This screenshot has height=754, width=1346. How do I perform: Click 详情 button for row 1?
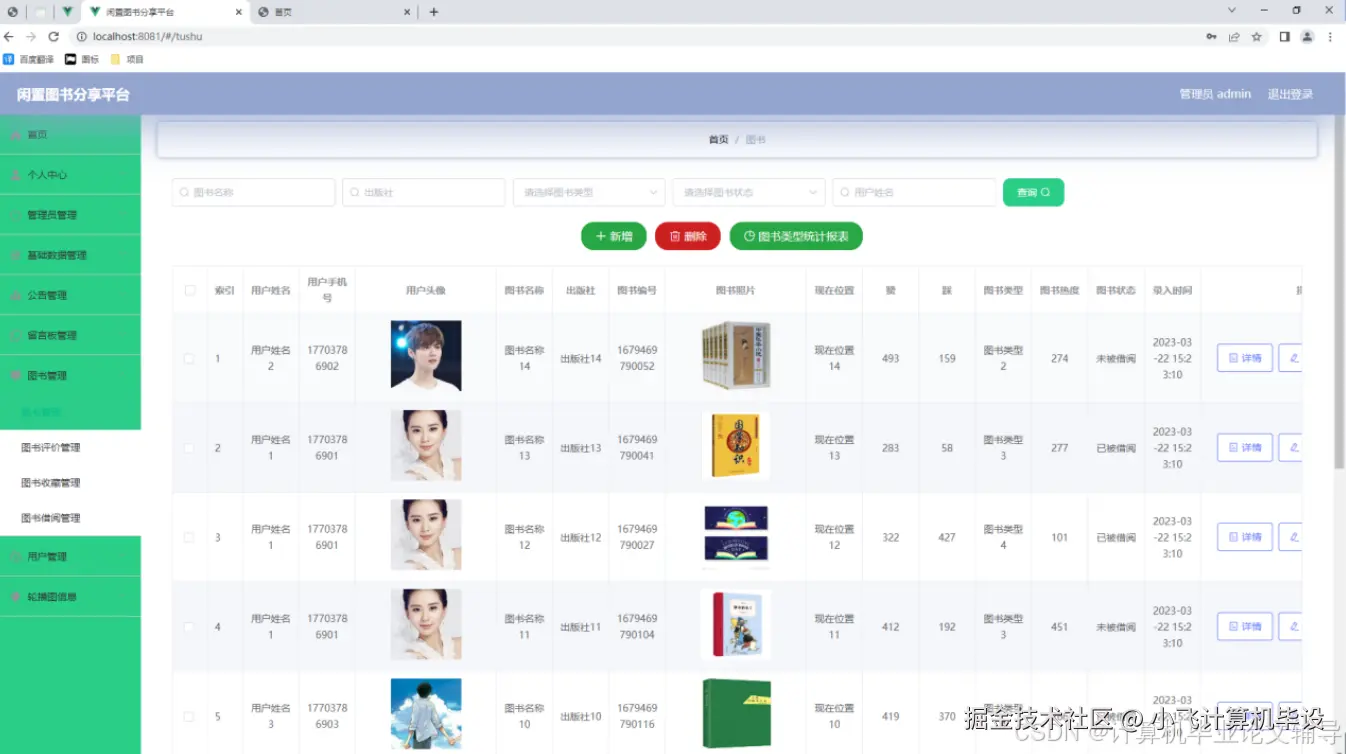[1244, 358]
